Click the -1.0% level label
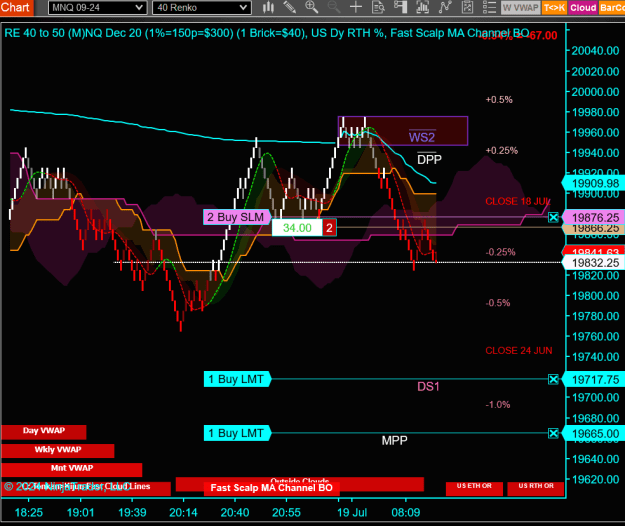The width and height of the screenshot is (625, 526). click(x=498, y=404)
